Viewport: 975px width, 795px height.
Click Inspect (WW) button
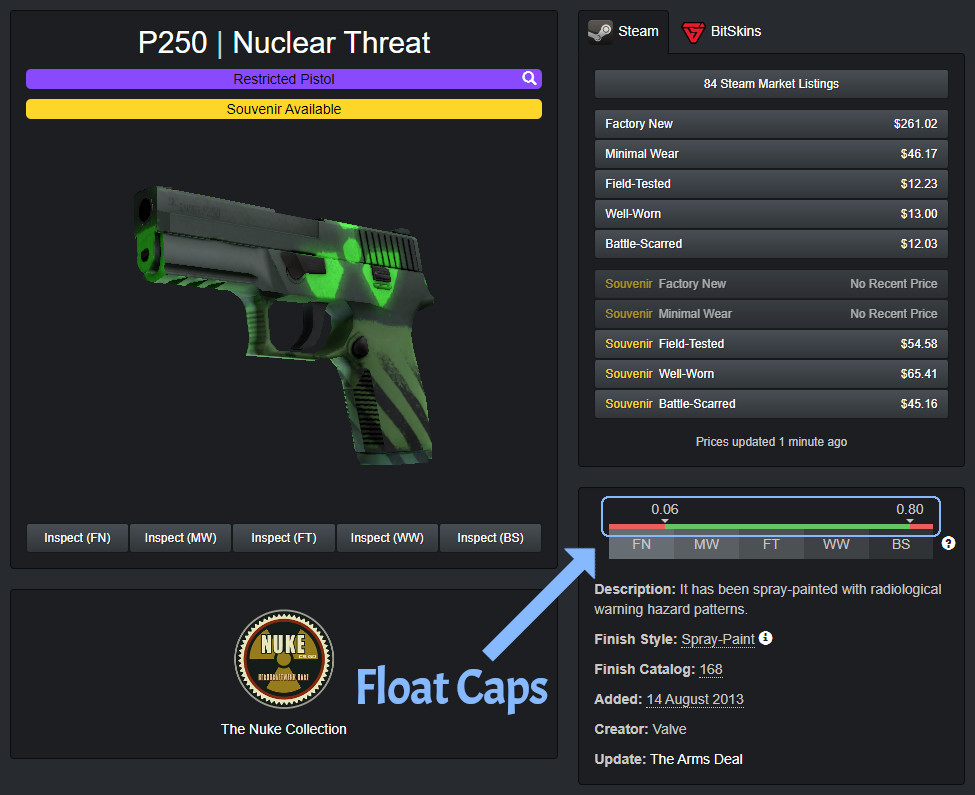point(387,538)
